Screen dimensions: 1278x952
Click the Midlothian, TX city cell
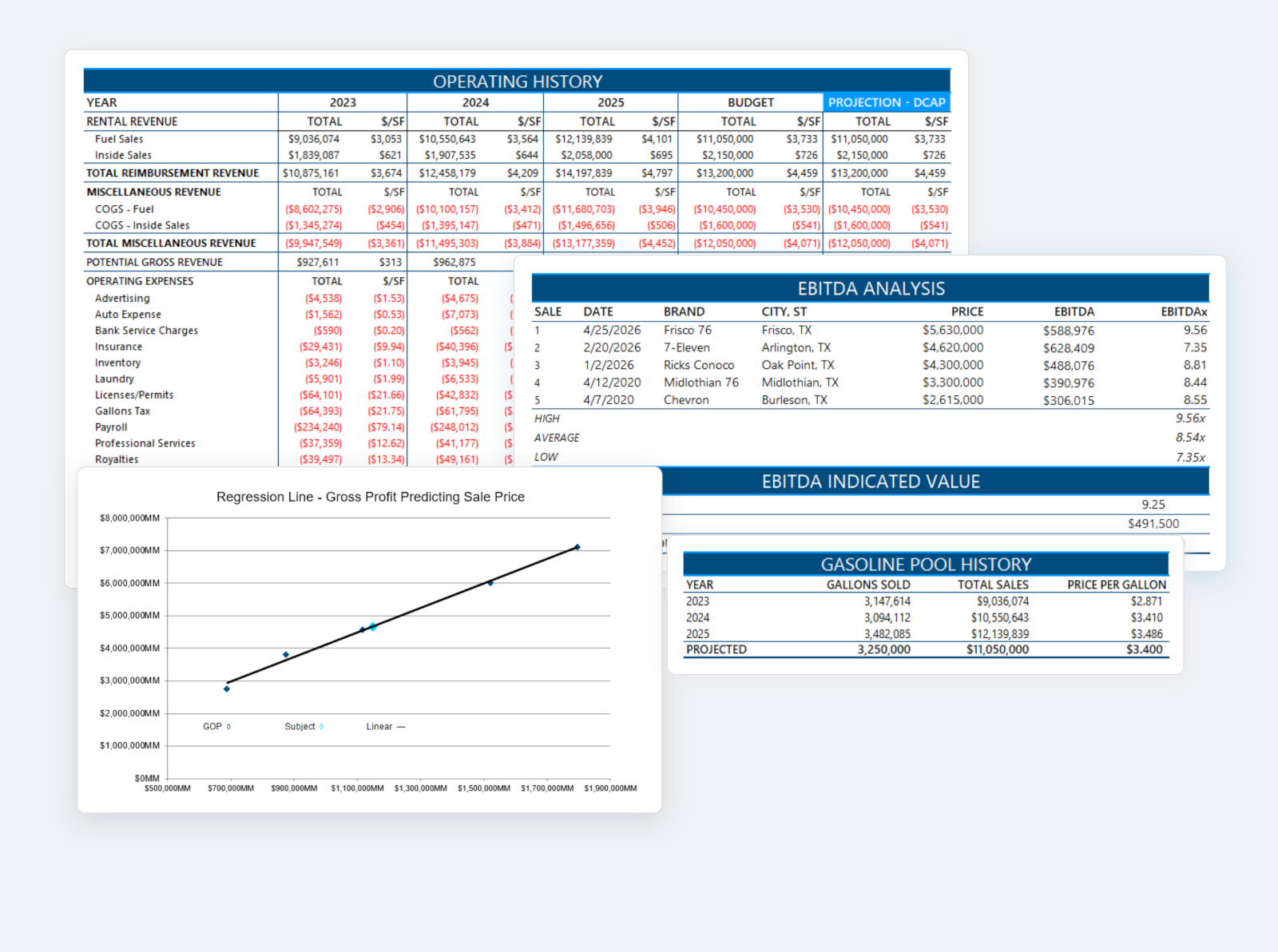pyautogui.click(x=800, y=383)
